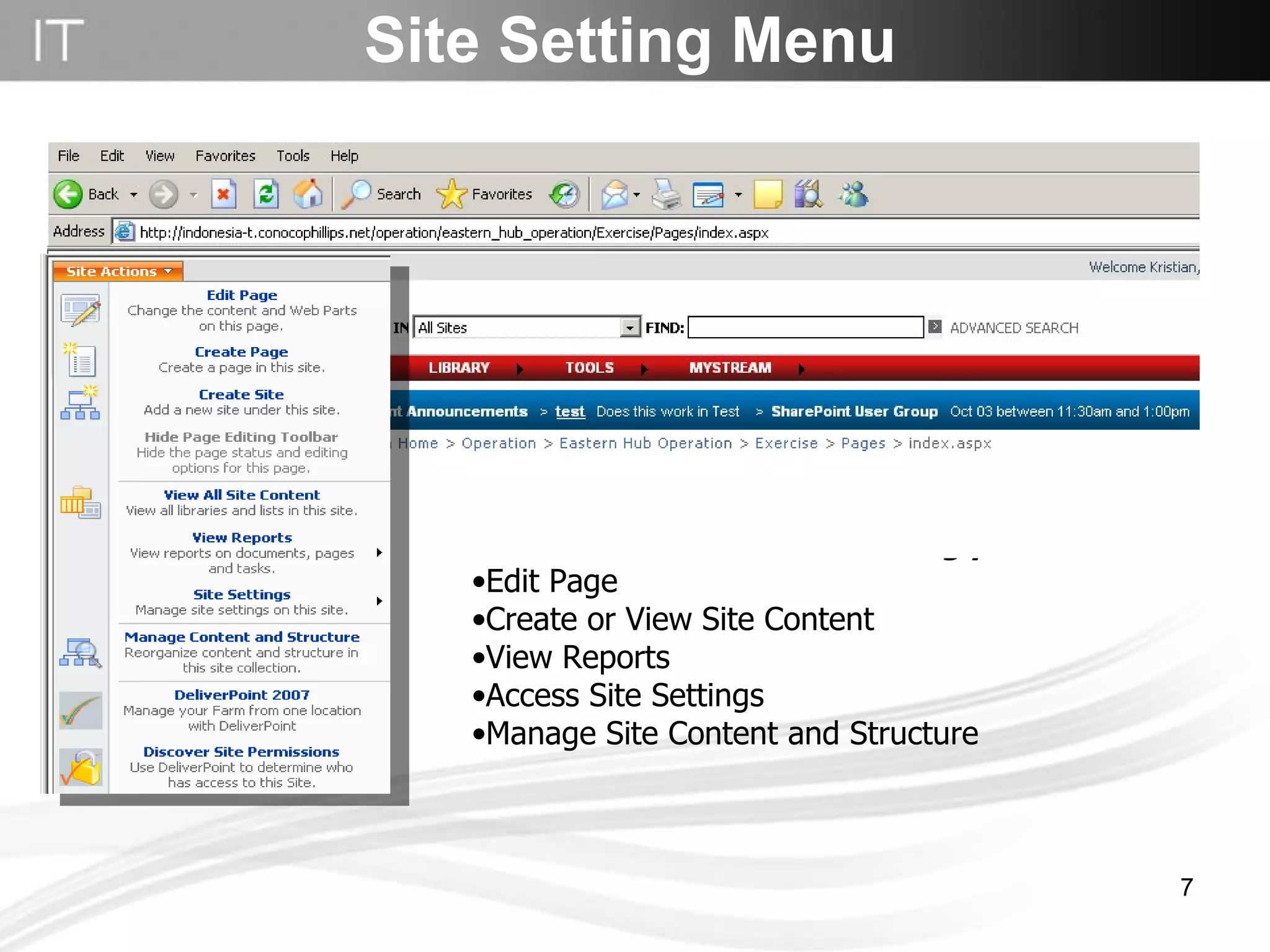Click the Mail envelope toolbar icon
Image resolution: width=1270 pixels, height=952 pixels.
[x=614, y=195]
